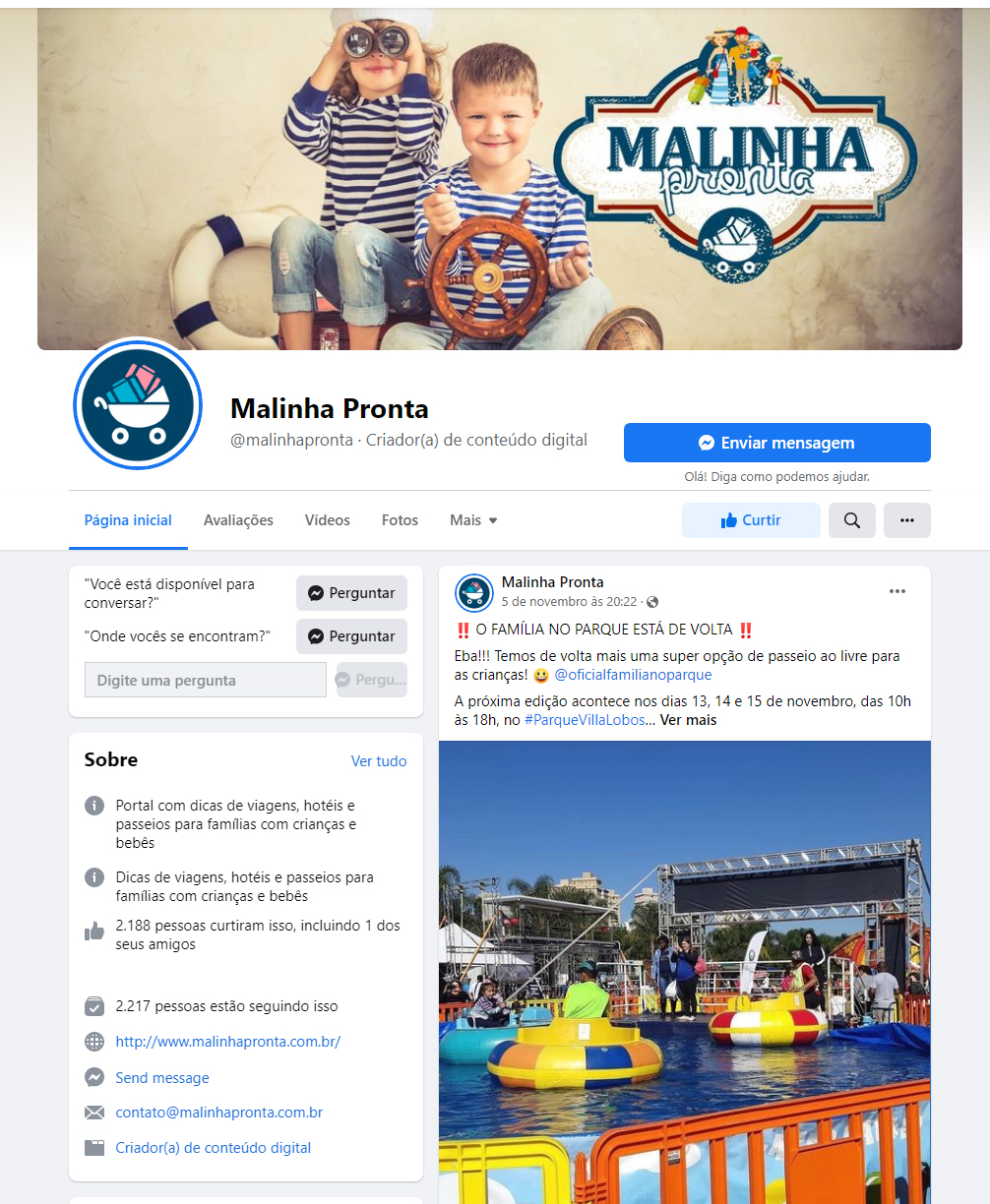Click the Messenger icon beside Send message

click(x=94, y=1077)
